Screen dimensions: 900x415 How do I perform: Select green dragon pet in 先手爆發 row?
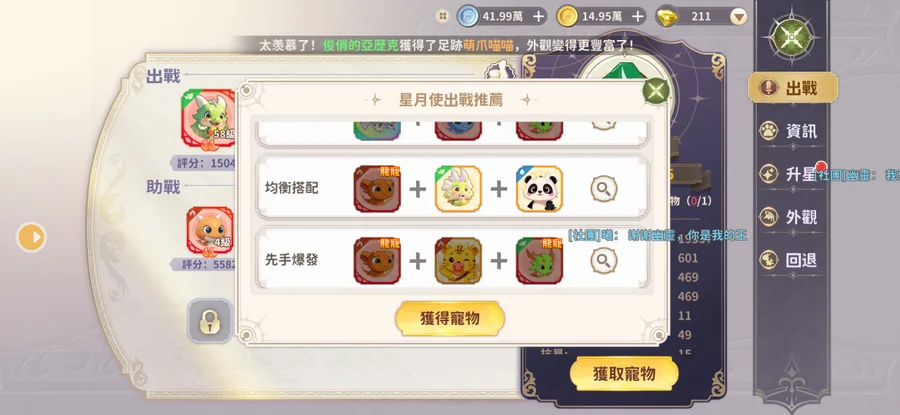539,261
